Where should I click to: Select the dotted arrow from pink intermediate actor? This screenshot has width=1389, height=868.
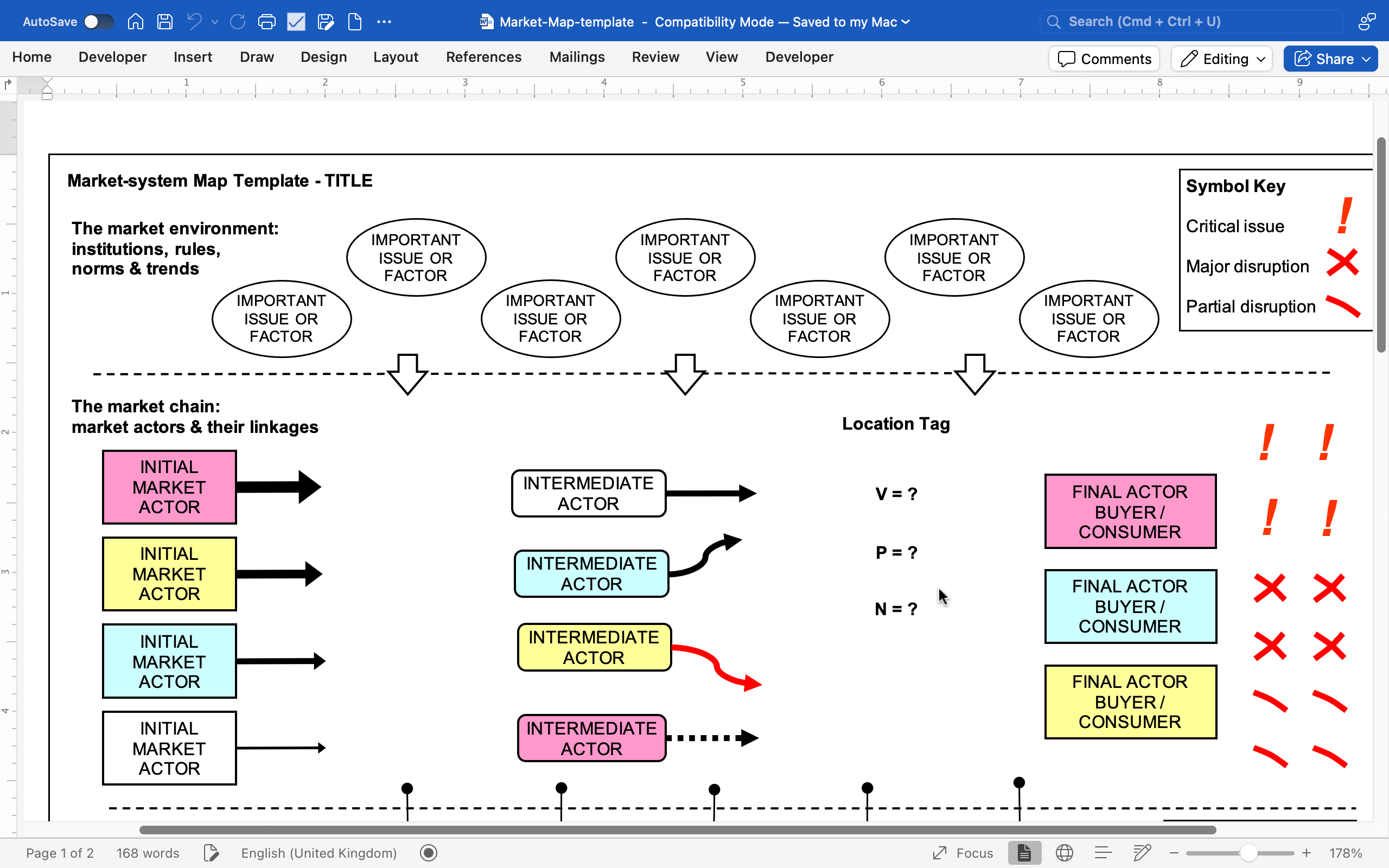point(712,738)
